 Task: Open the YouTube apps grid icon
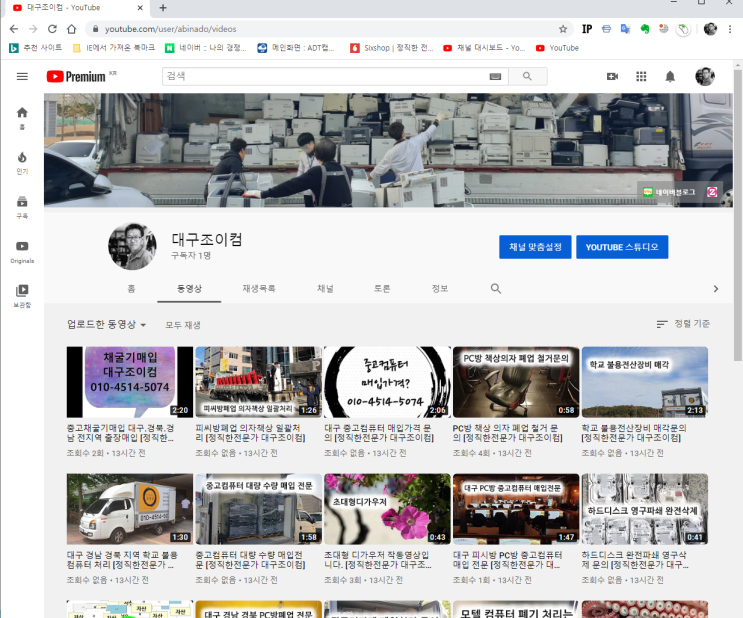[641, 76]
